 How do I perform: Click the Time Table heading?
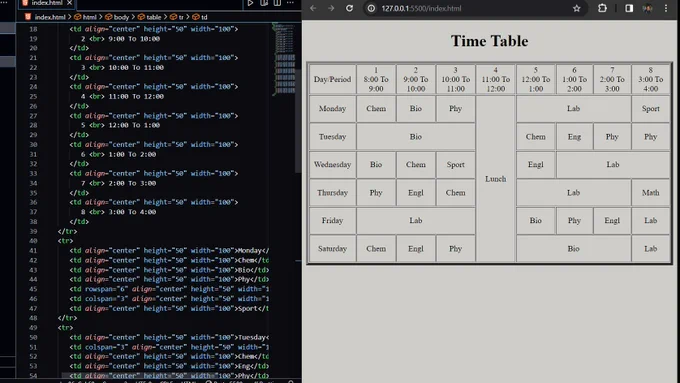[489, 41]
